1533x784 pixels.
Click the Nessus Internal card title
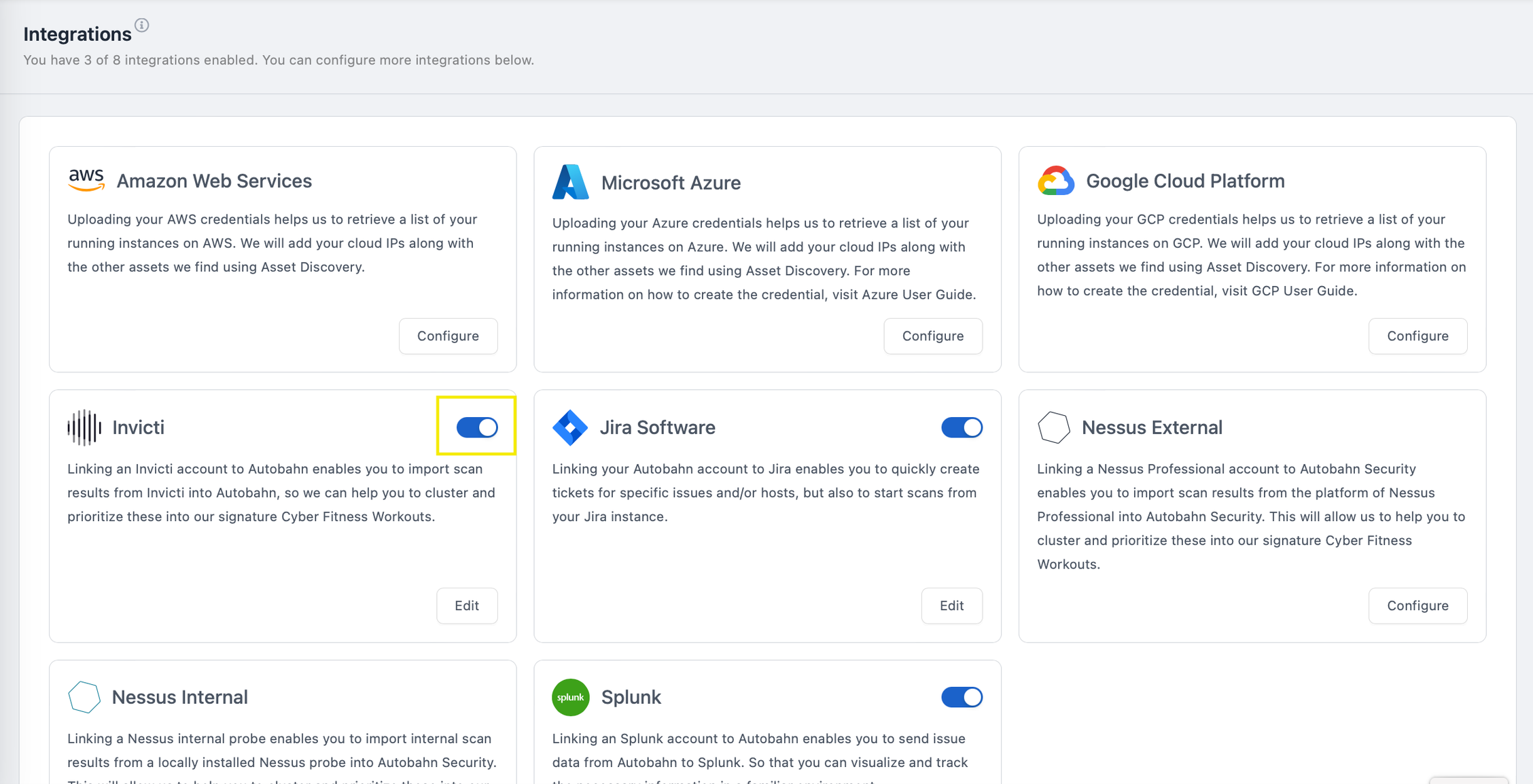click(179, 697)
